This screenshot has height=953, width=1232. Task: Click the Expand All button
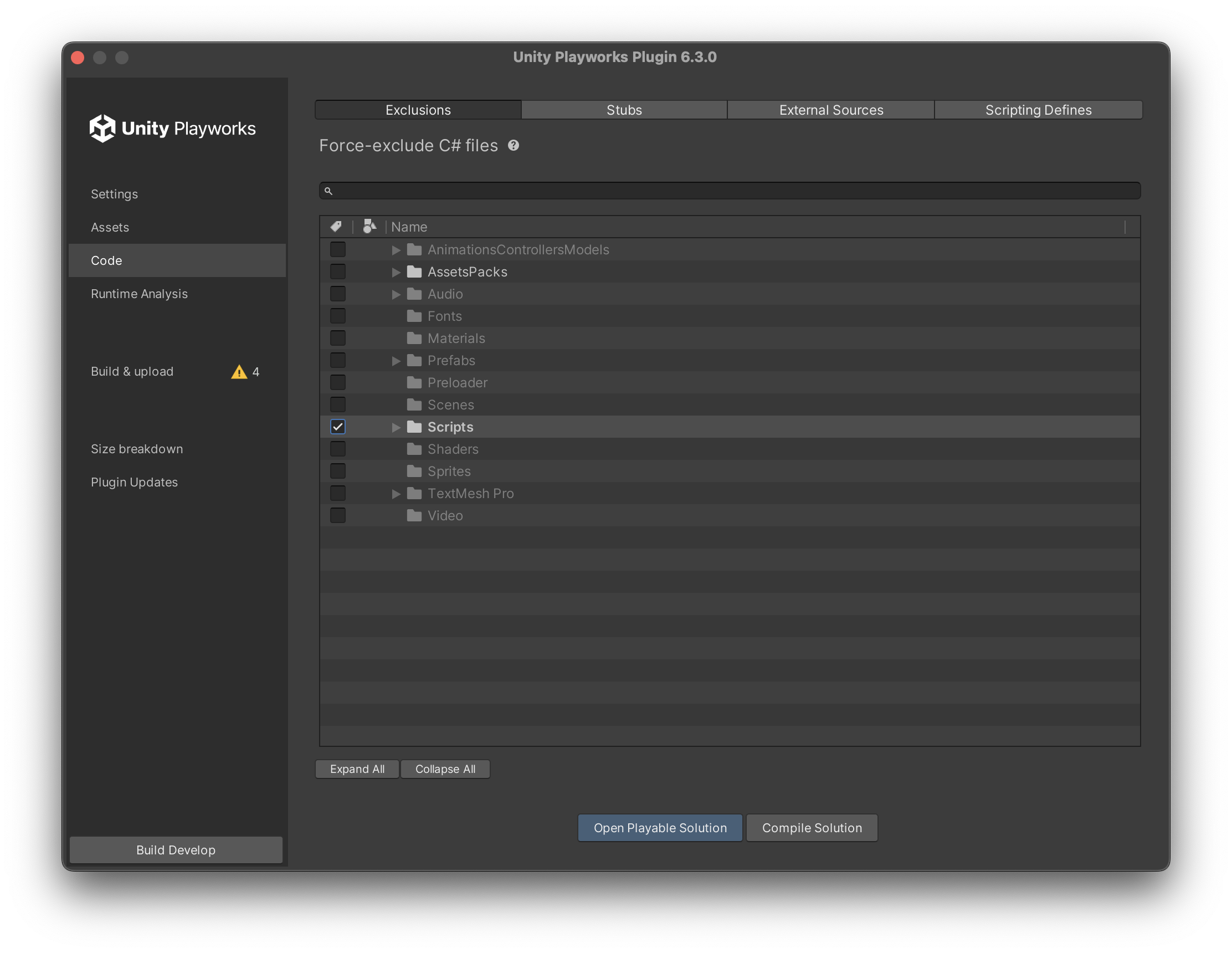[x=357, y=769]
